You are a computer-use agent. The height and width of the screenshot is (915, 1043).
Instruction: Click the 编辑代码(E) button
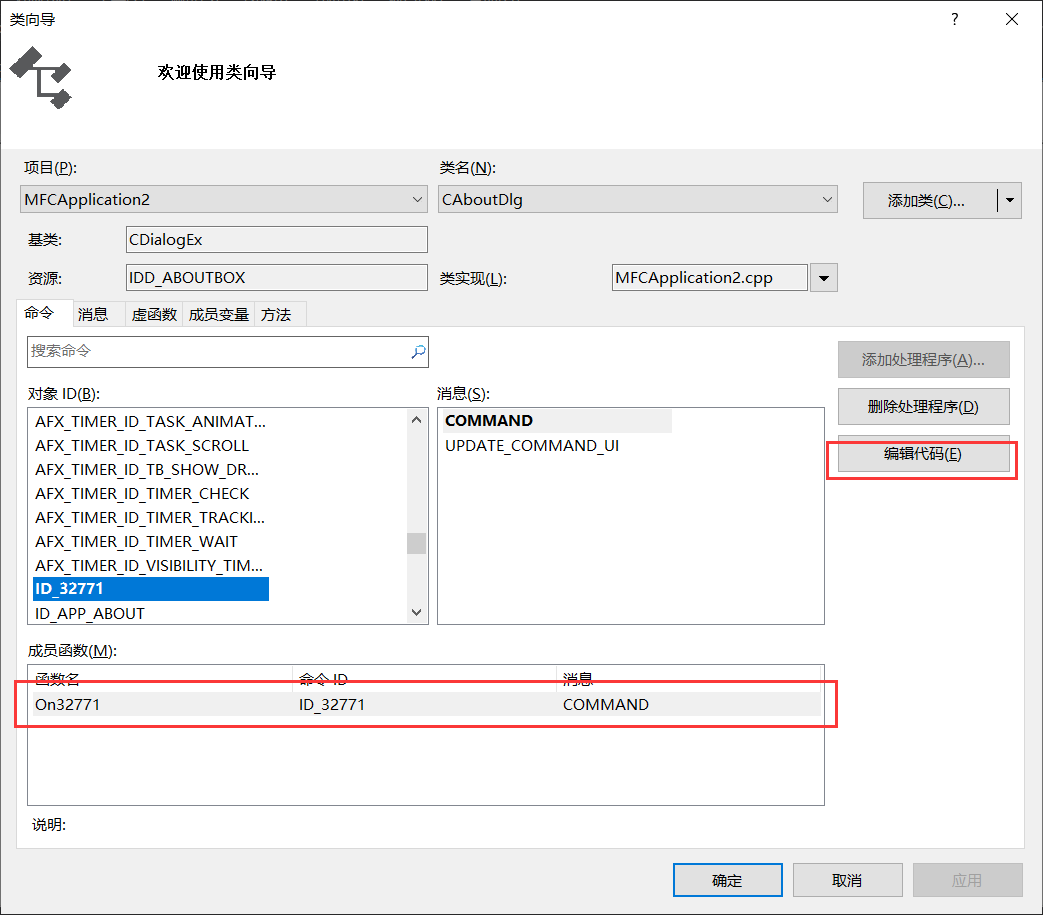(x=923, y=454)
